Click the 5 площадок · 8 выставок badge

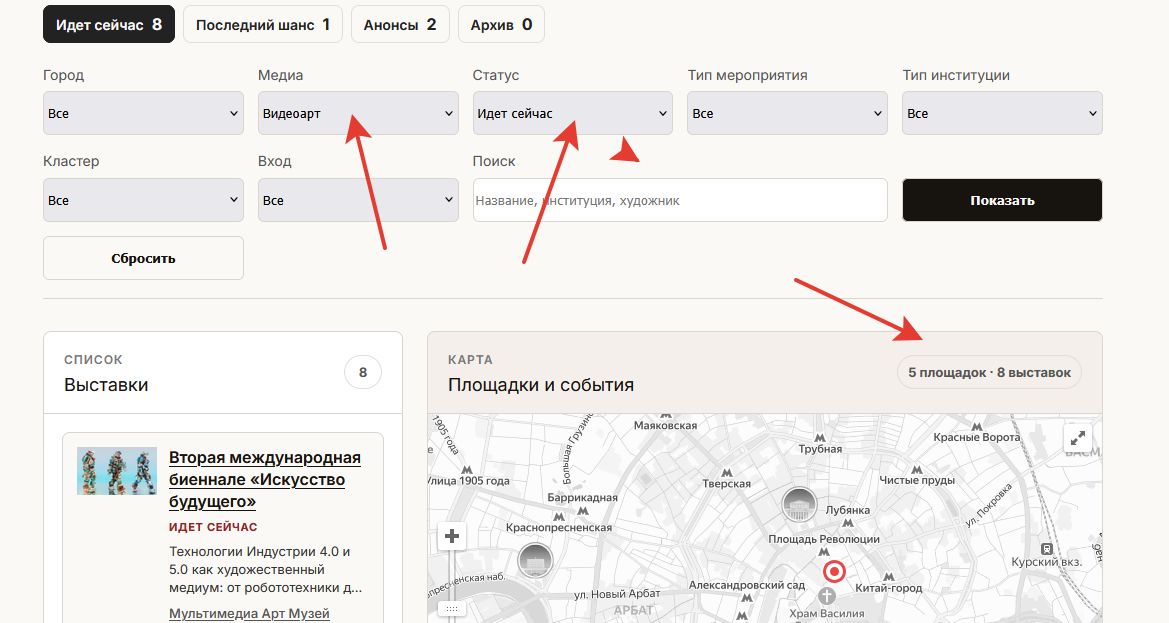(x=989, y=373)
